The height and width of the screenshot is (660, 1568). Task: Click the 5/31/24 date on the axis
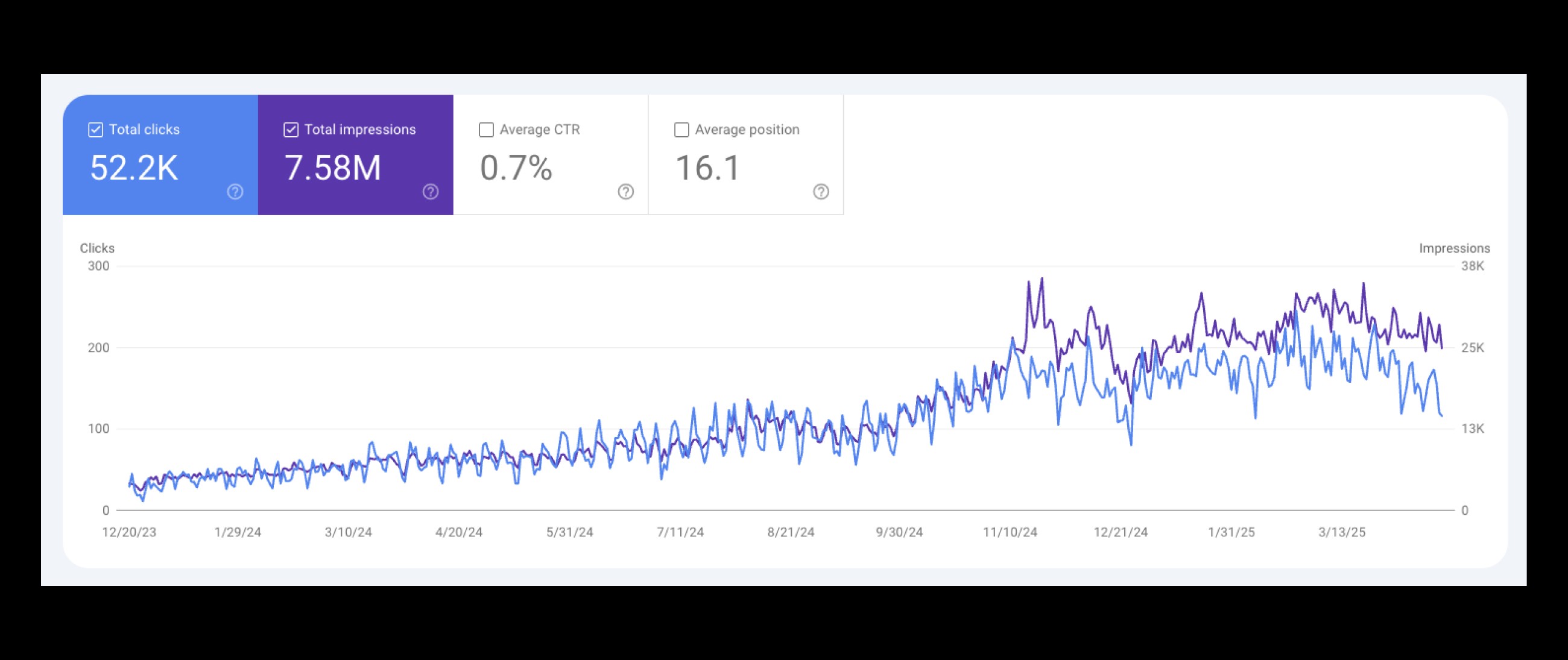pyautogui.click(x=569, y=532)
